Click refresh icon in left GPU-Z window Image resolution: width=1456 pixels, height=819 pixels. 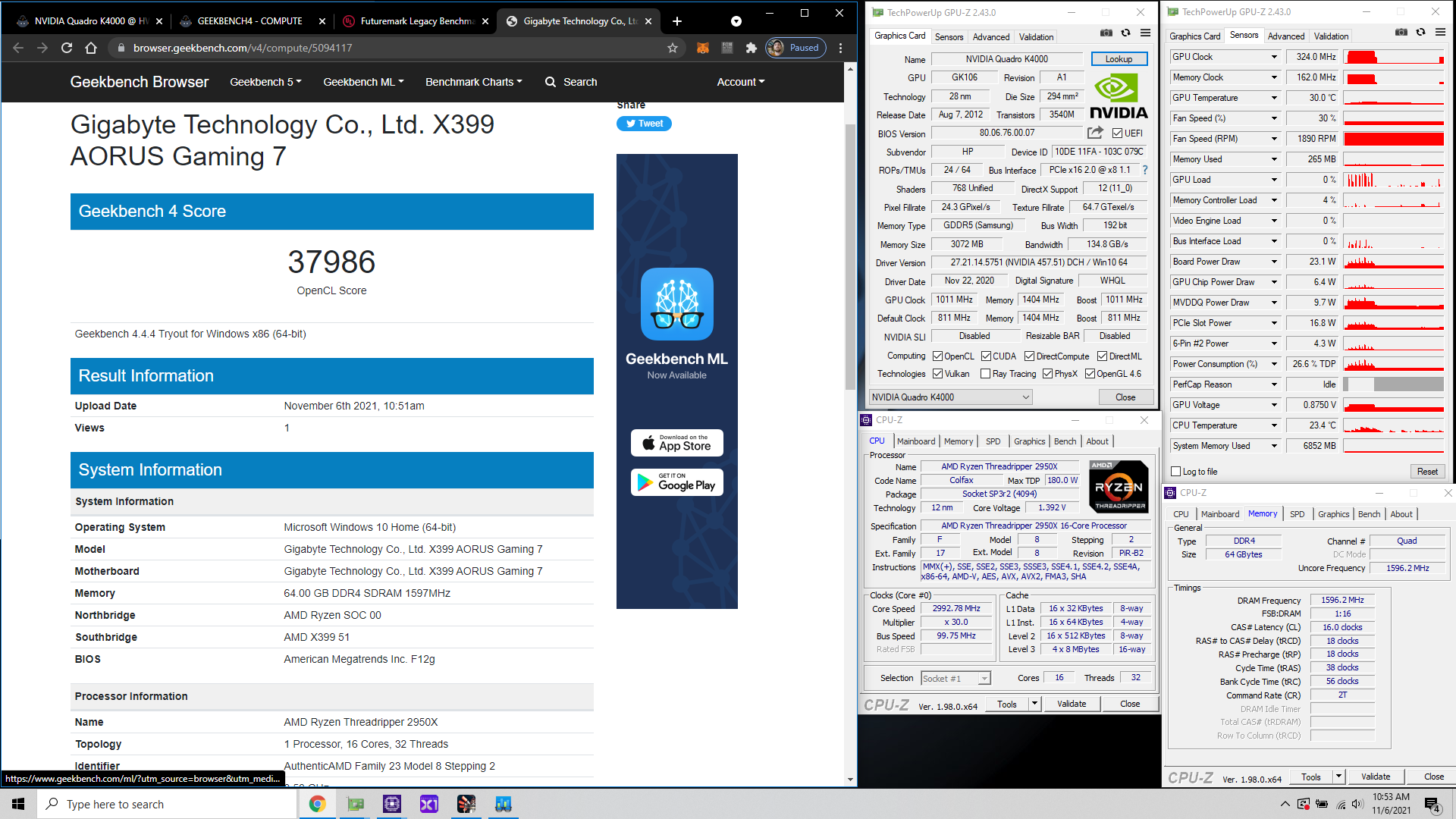point(1125,33)
